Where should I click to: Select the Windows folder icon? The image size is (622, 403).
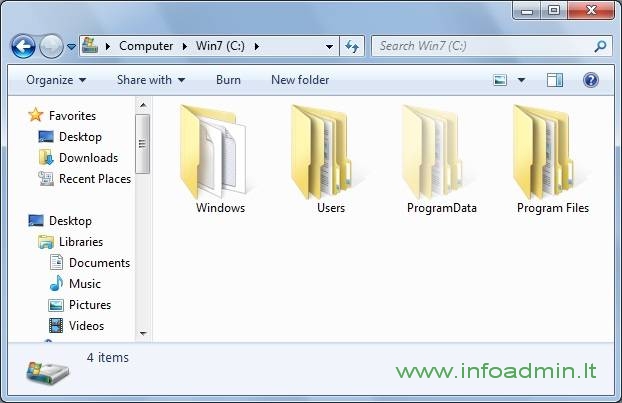[x=214, y=152]
